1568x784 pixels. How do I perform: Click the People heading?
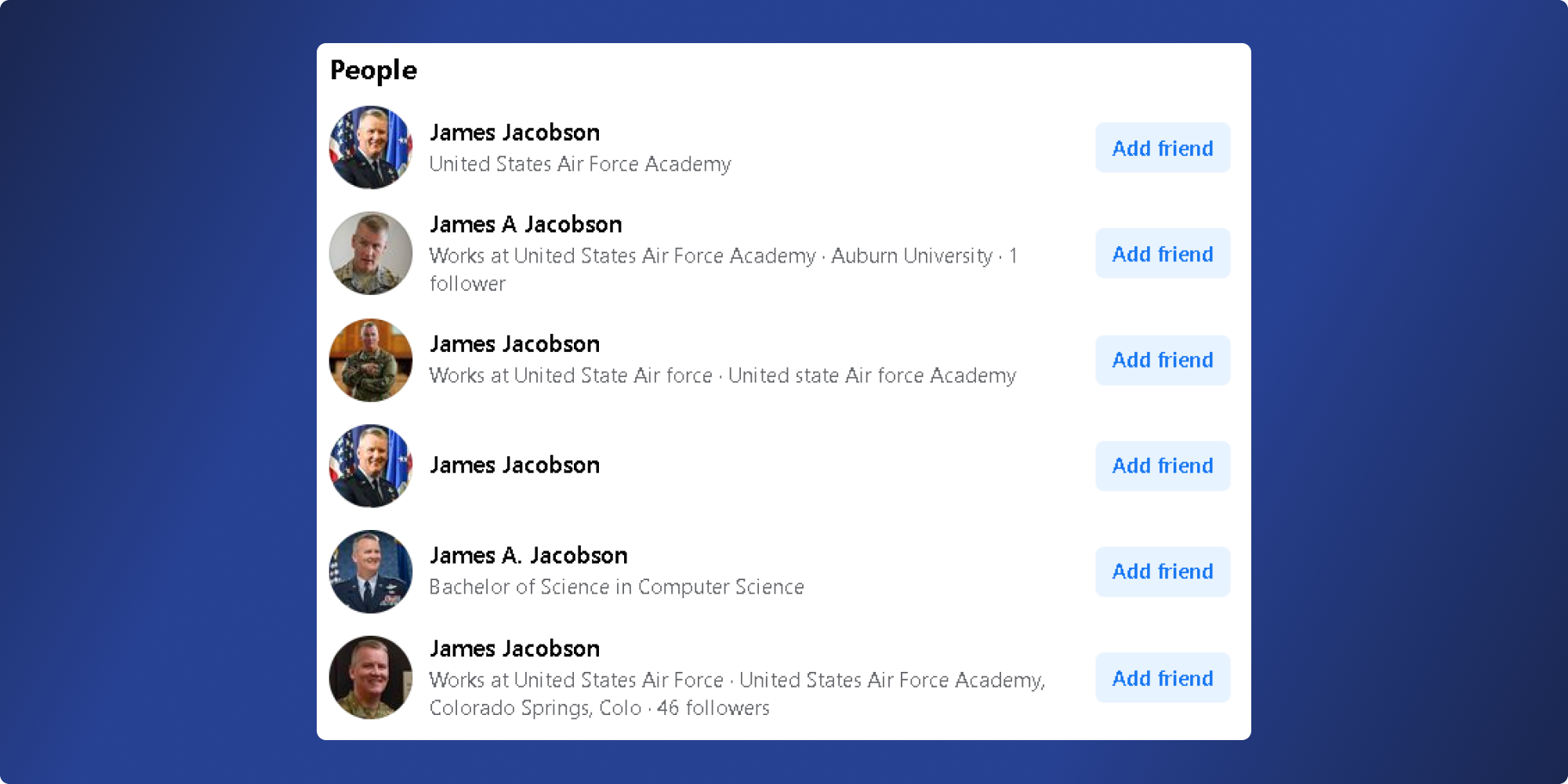click(x=373, y=71)
